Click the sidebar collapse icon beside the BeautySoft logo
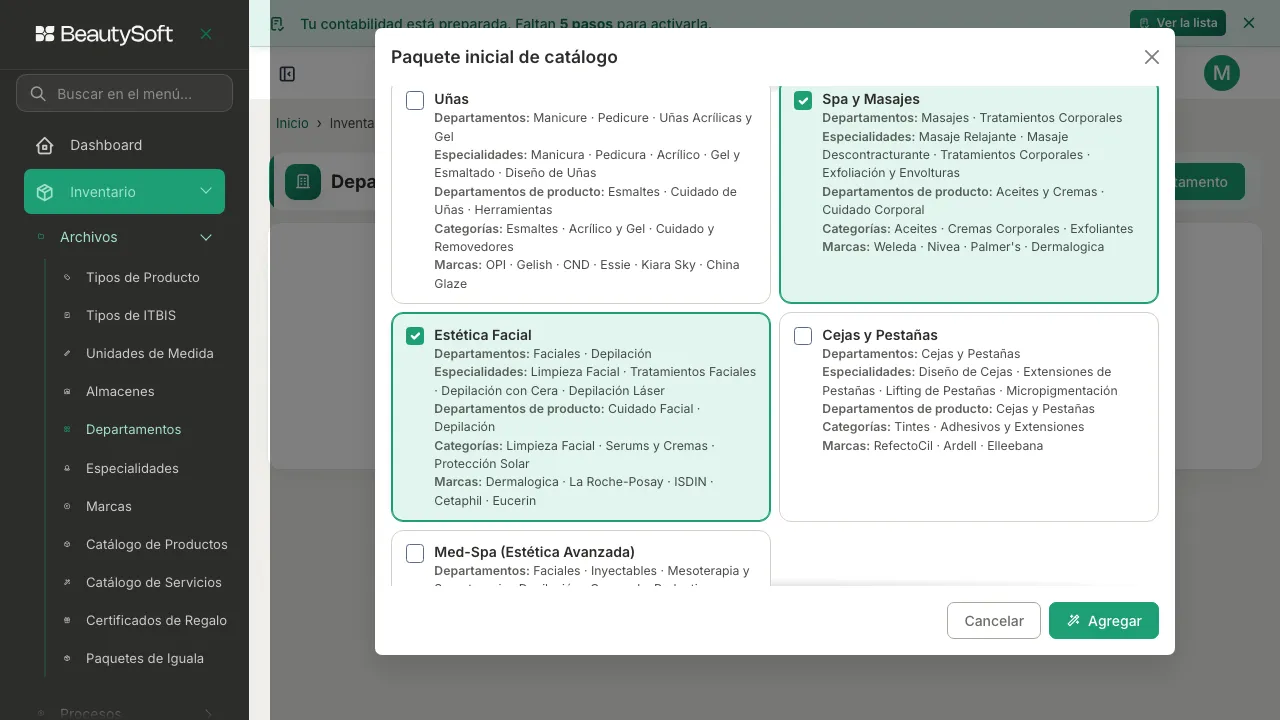1280x720 pixels. click(206, 34)
